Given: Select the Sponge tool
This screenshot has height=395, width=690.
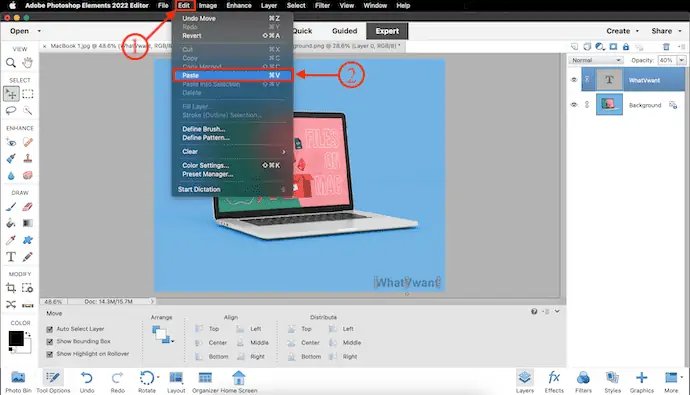Looking at the screenshot, I should (28, 175).
